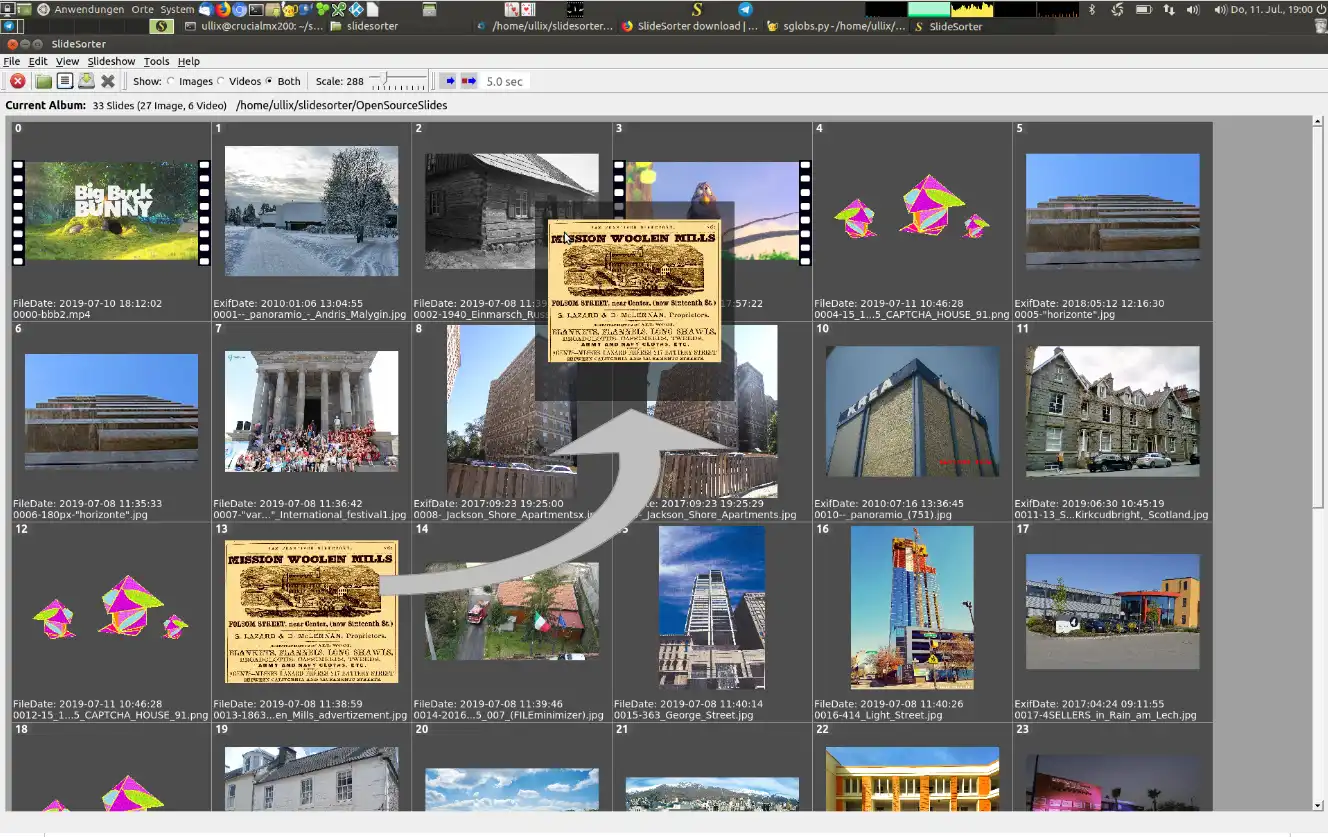
Task: Click the text list document toolbar icon
Action: tap(65, 81)
